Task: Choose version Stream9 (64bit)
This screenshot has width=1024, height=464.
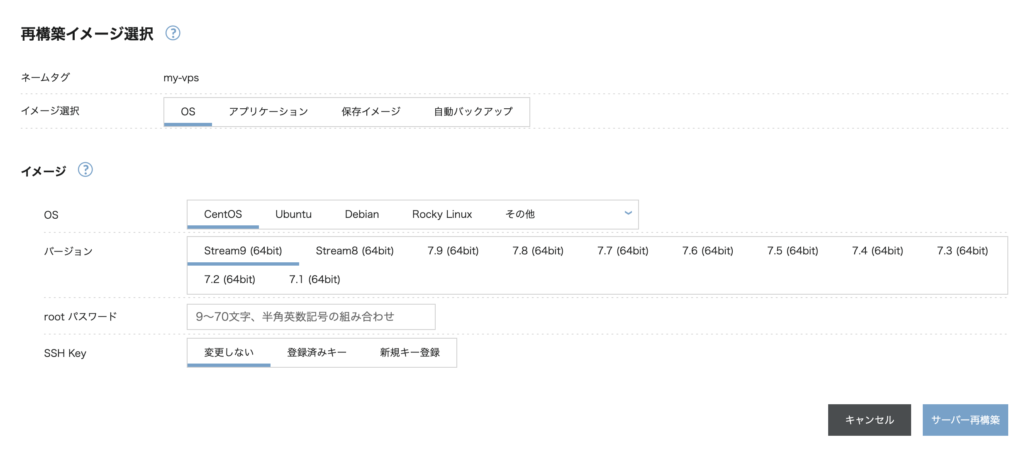Action: pos(243,251)
